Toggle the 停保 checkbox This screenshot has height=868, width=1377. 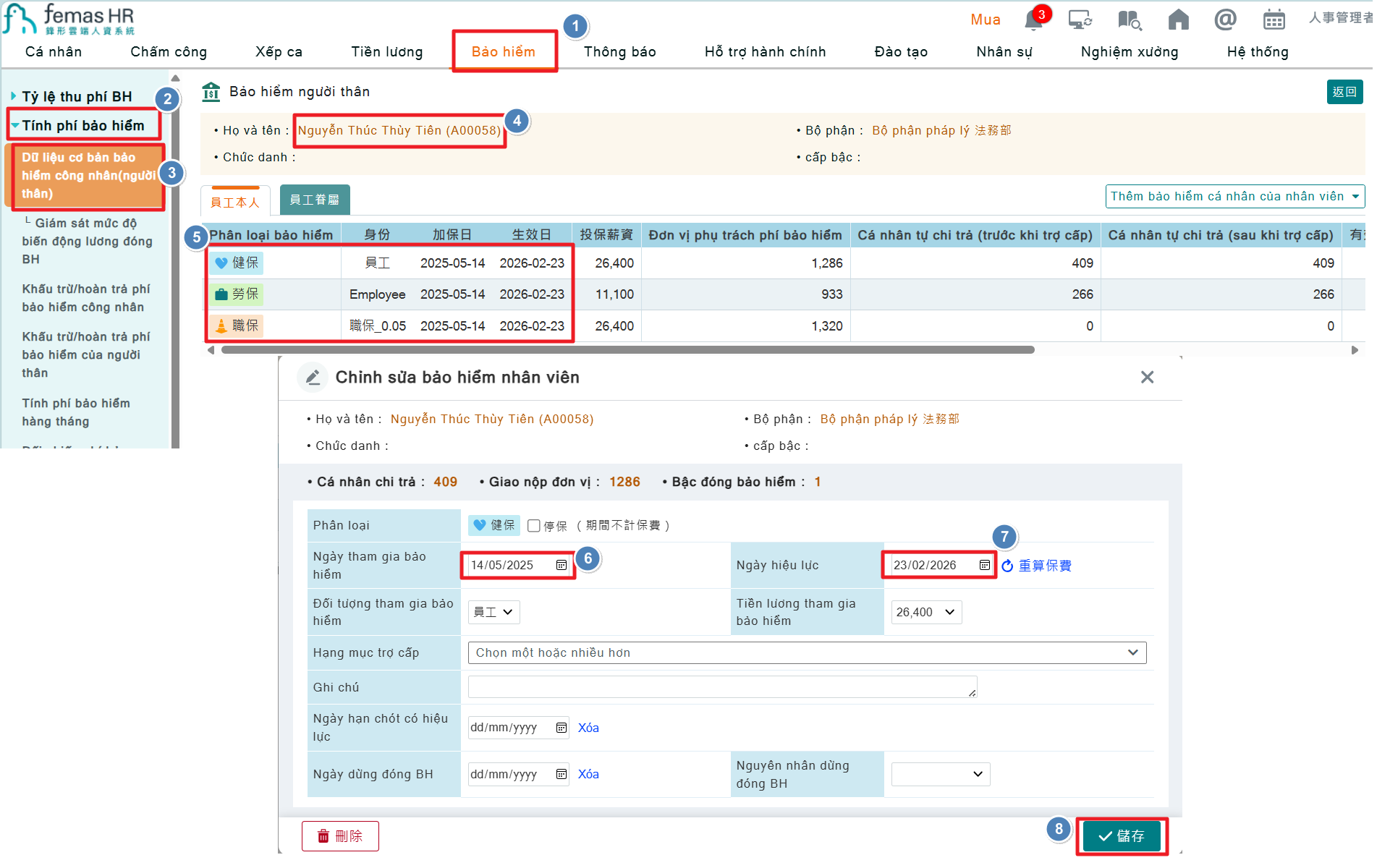[534, 526]
